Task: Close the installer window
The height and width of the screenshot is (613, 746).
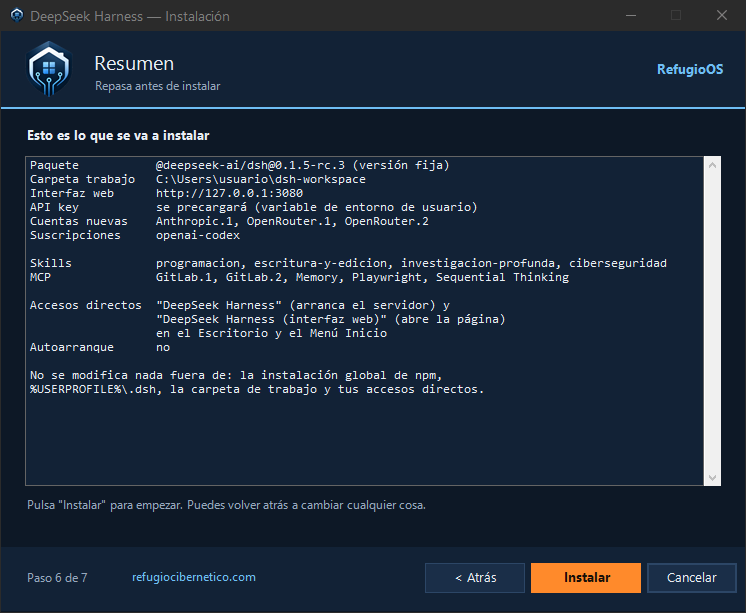Action: (x=722, y=16)
